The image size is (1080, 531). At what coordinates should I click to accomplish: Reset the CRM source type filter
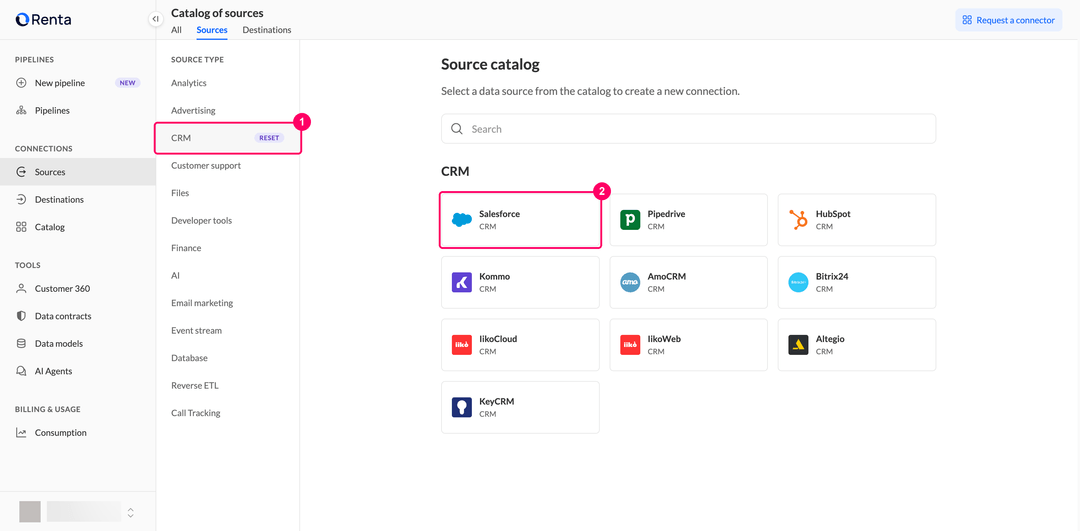[x=269, y=138]
